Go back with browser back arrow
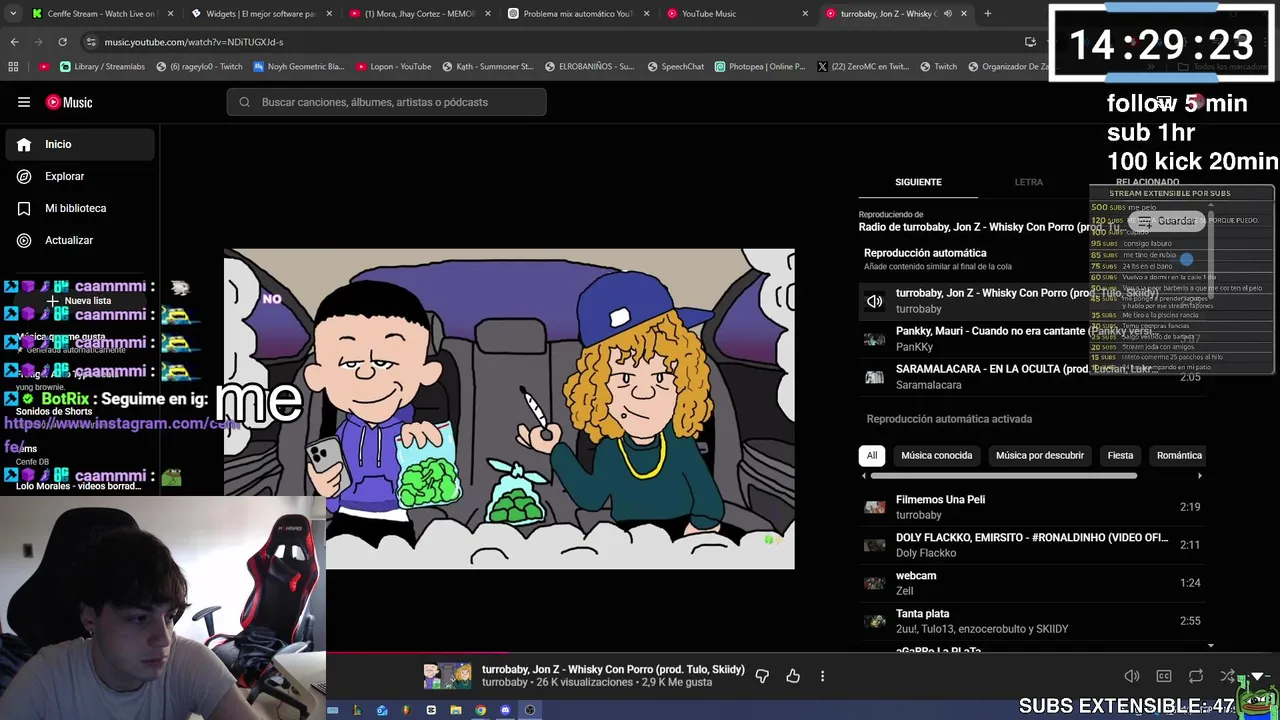This screenshot has height=720, width=1280. [x=14, y=42]
